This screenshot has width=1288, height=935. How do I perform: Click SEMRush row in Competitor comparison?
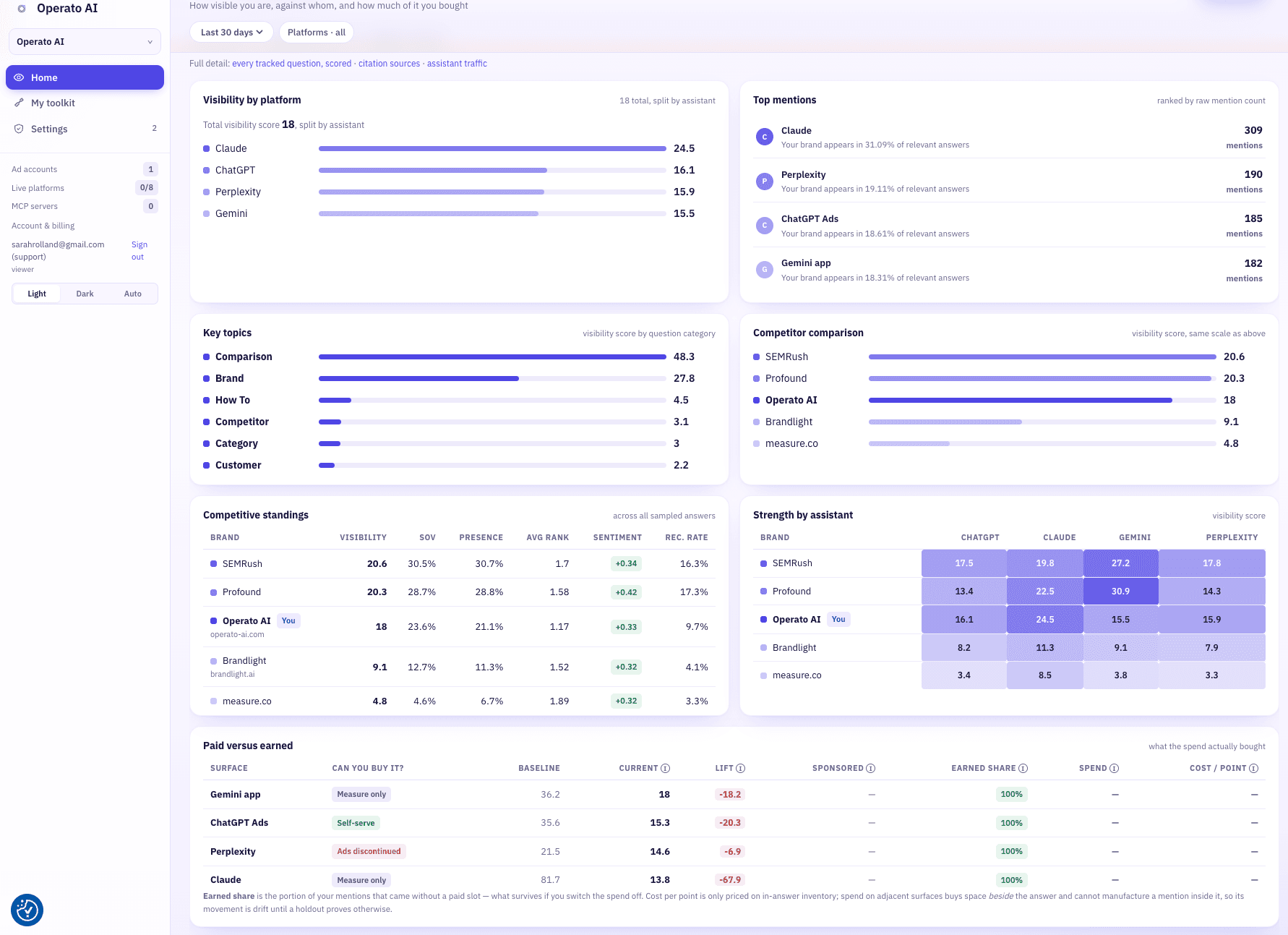pos(1009,357)
